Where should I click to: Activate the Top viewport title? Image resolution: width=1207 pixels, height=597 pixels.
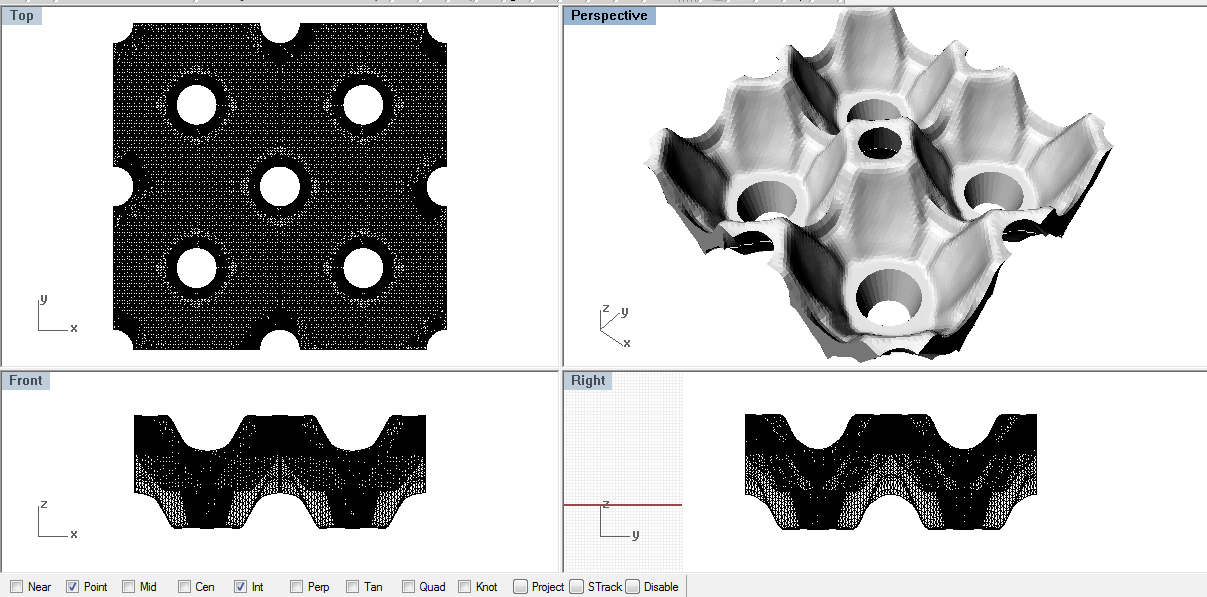[22, 16]
